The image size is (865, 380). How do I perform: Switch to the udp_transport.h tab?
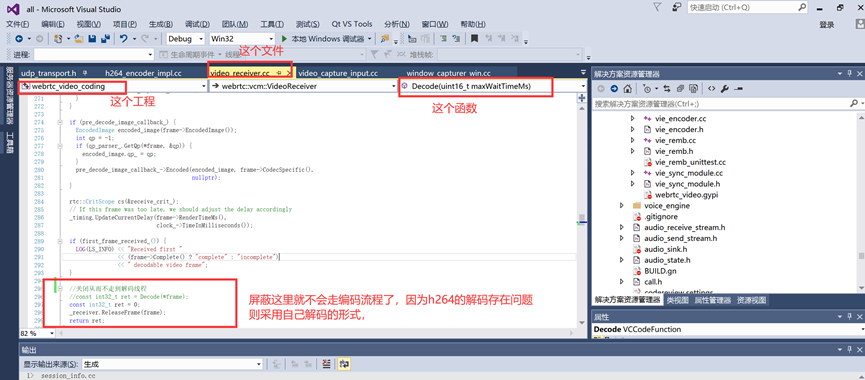click(x=48, y=73)
